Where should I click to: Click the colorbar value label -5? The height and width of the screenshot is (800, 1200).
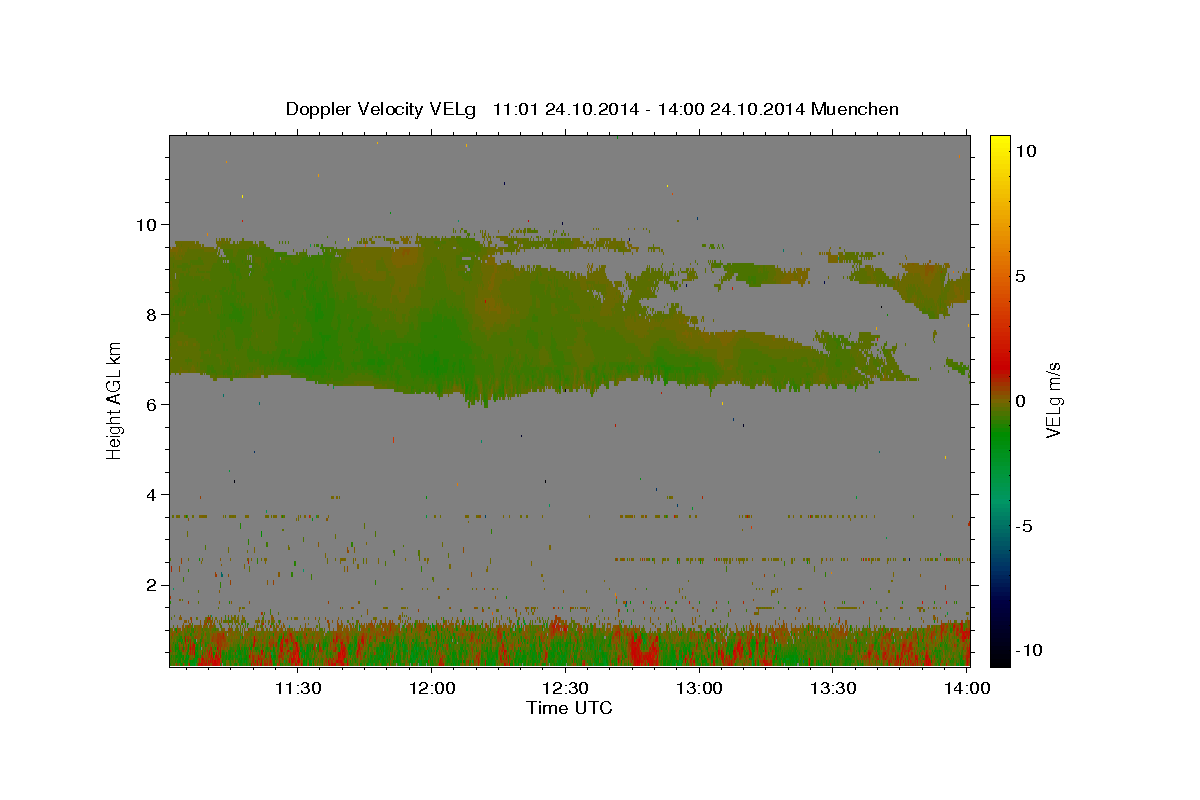coord(1023,526)
